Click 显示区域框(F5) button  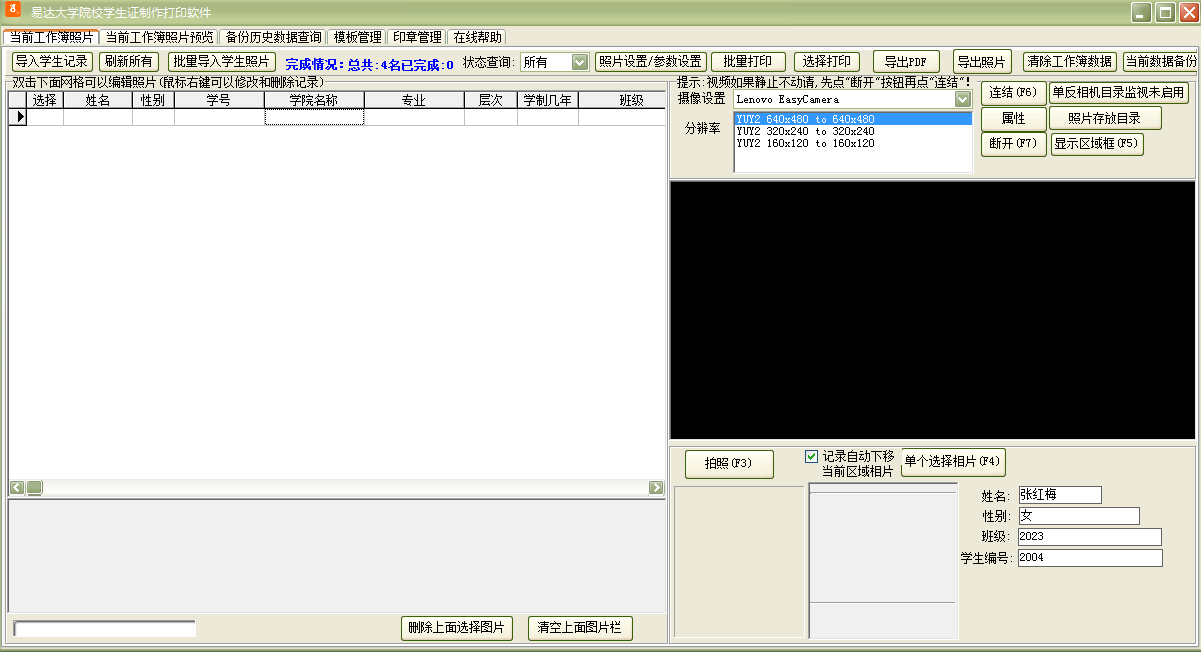coord(1096,143)
